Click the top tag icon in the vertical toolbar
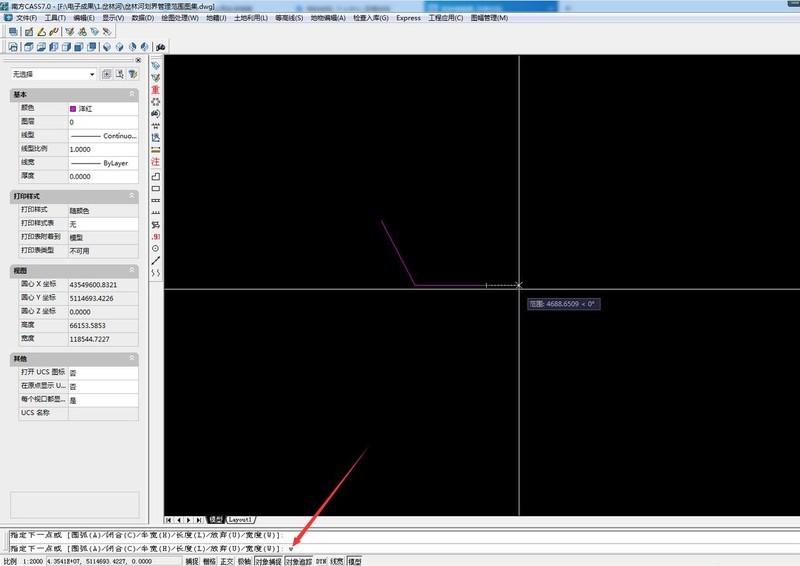The width and height of the screenshot is (800, 566). tap(156, 66)
